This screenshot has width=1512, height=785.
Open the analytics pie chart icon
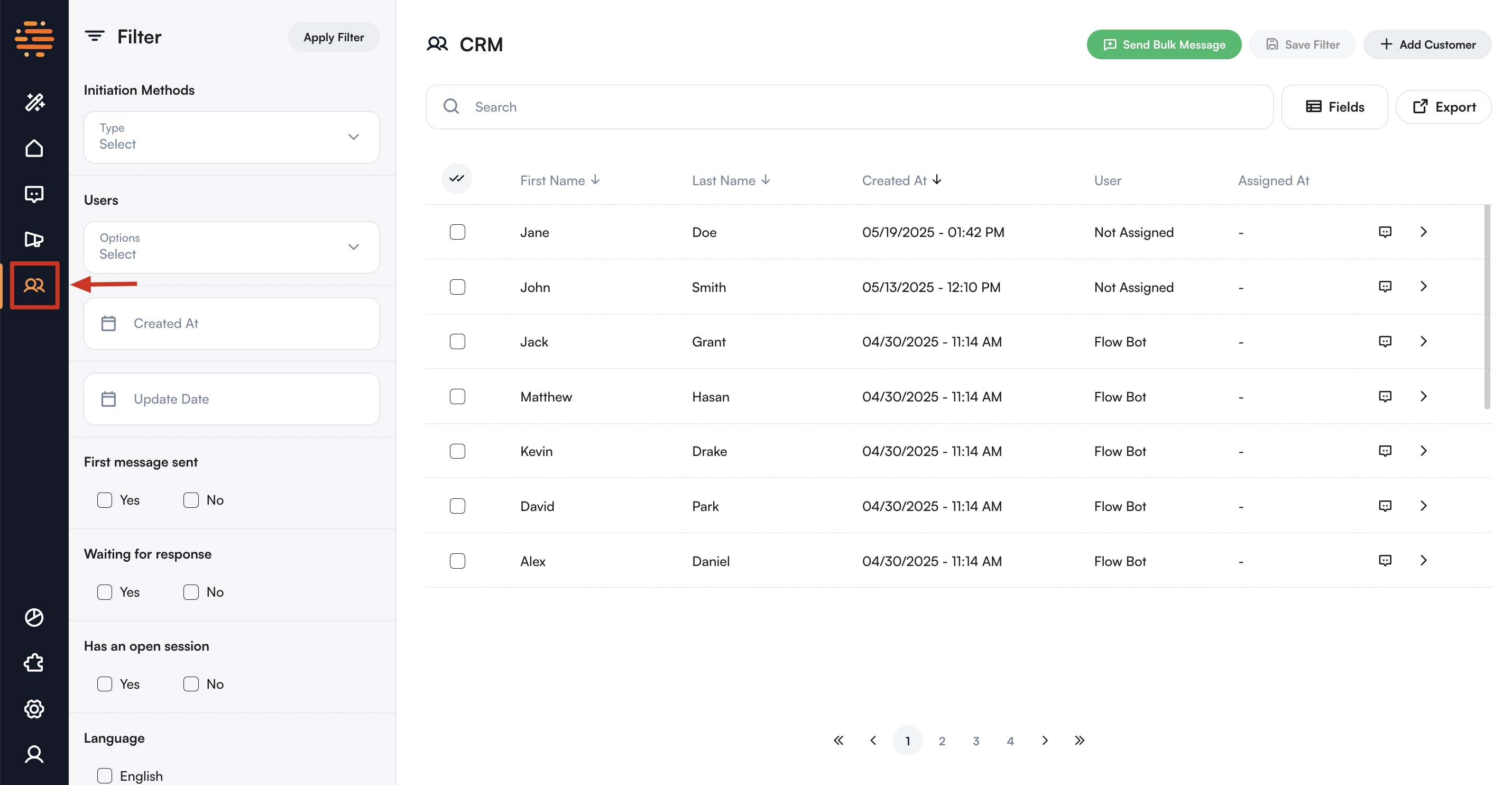point(34,617)
